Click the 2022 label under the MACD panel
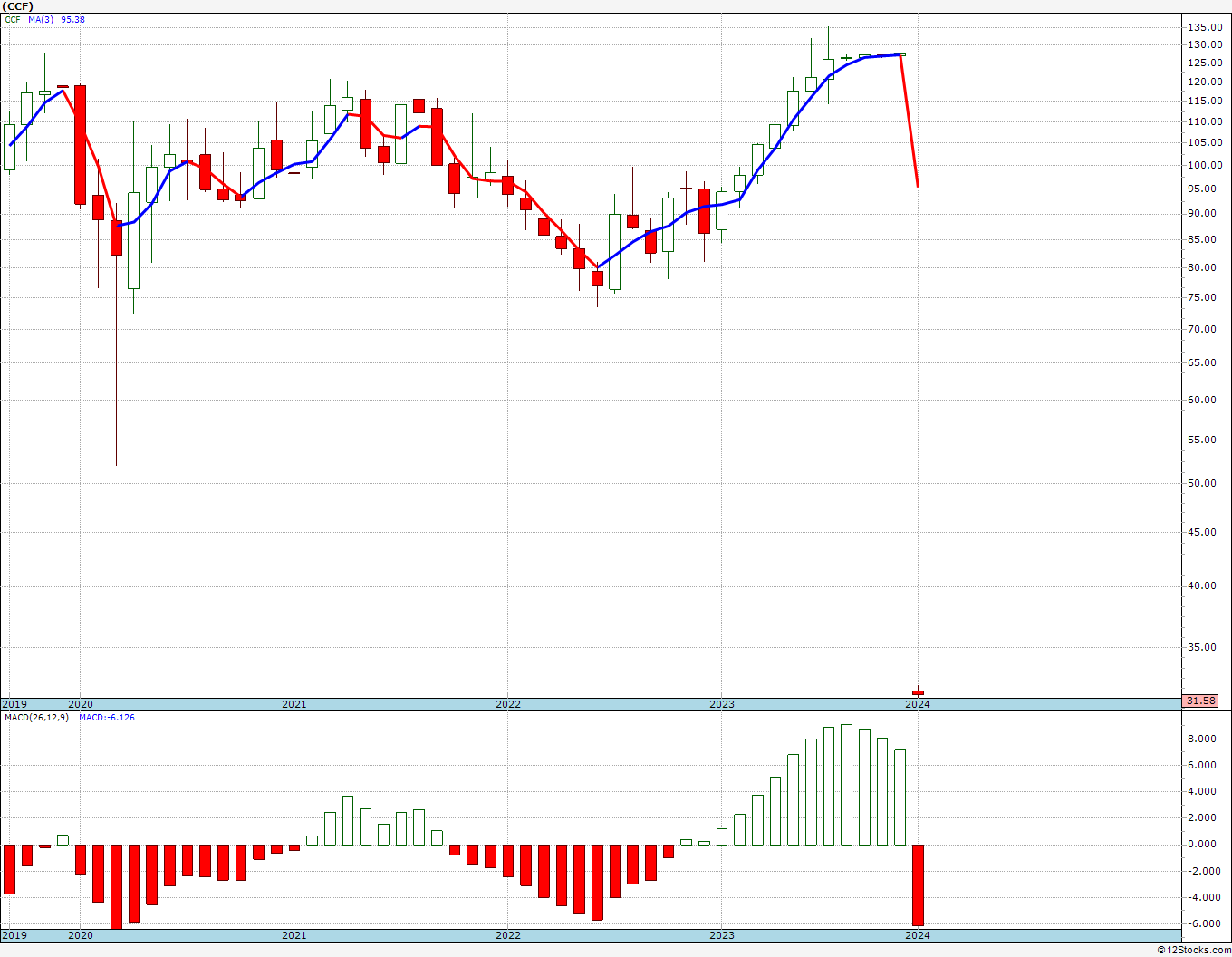The width and height of the screenshot is (1232, 957). pyautogui.click(x=508, y=935)
